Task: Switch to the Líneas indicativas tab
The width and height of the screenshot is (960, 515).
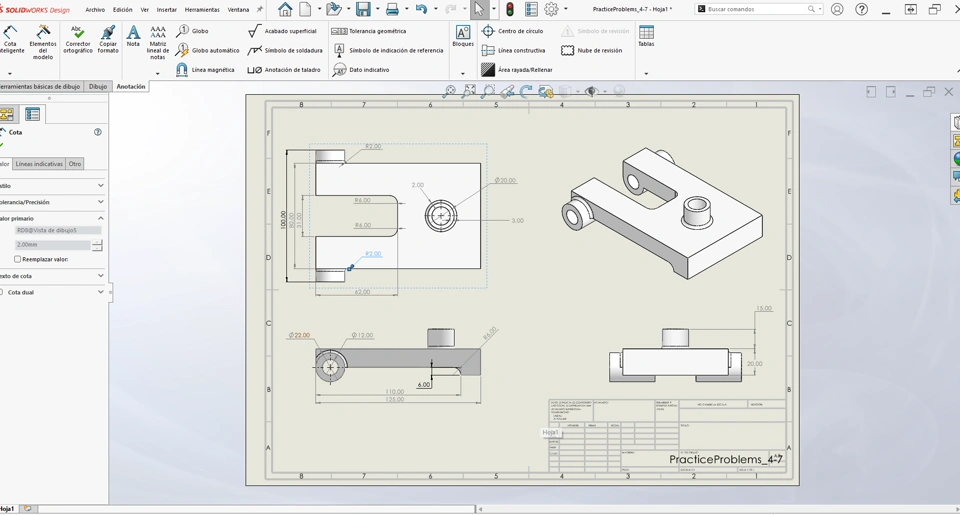Action: [x=39, y=164]
